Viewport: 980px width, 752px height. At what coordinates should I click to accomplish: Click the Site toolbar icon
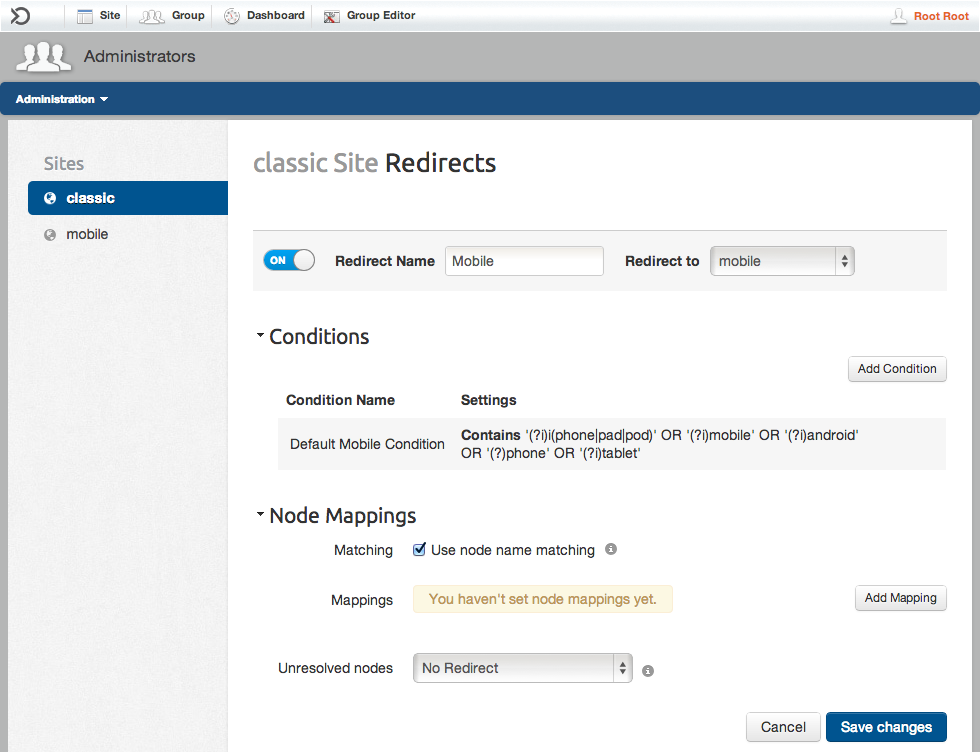click(85, 16)
